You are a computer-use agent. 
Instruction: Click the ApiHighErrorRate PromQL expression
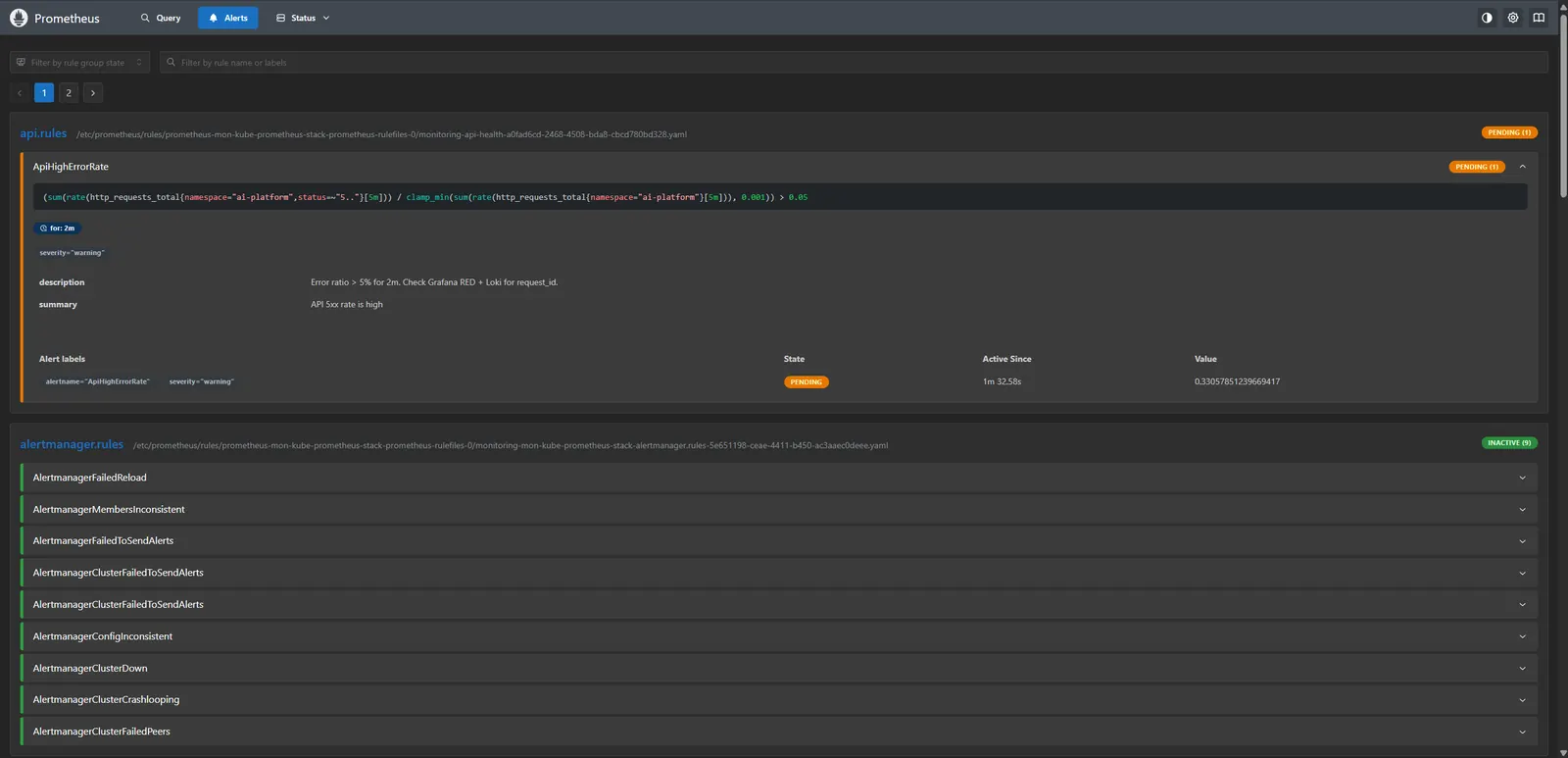click(x=425, y=197)
